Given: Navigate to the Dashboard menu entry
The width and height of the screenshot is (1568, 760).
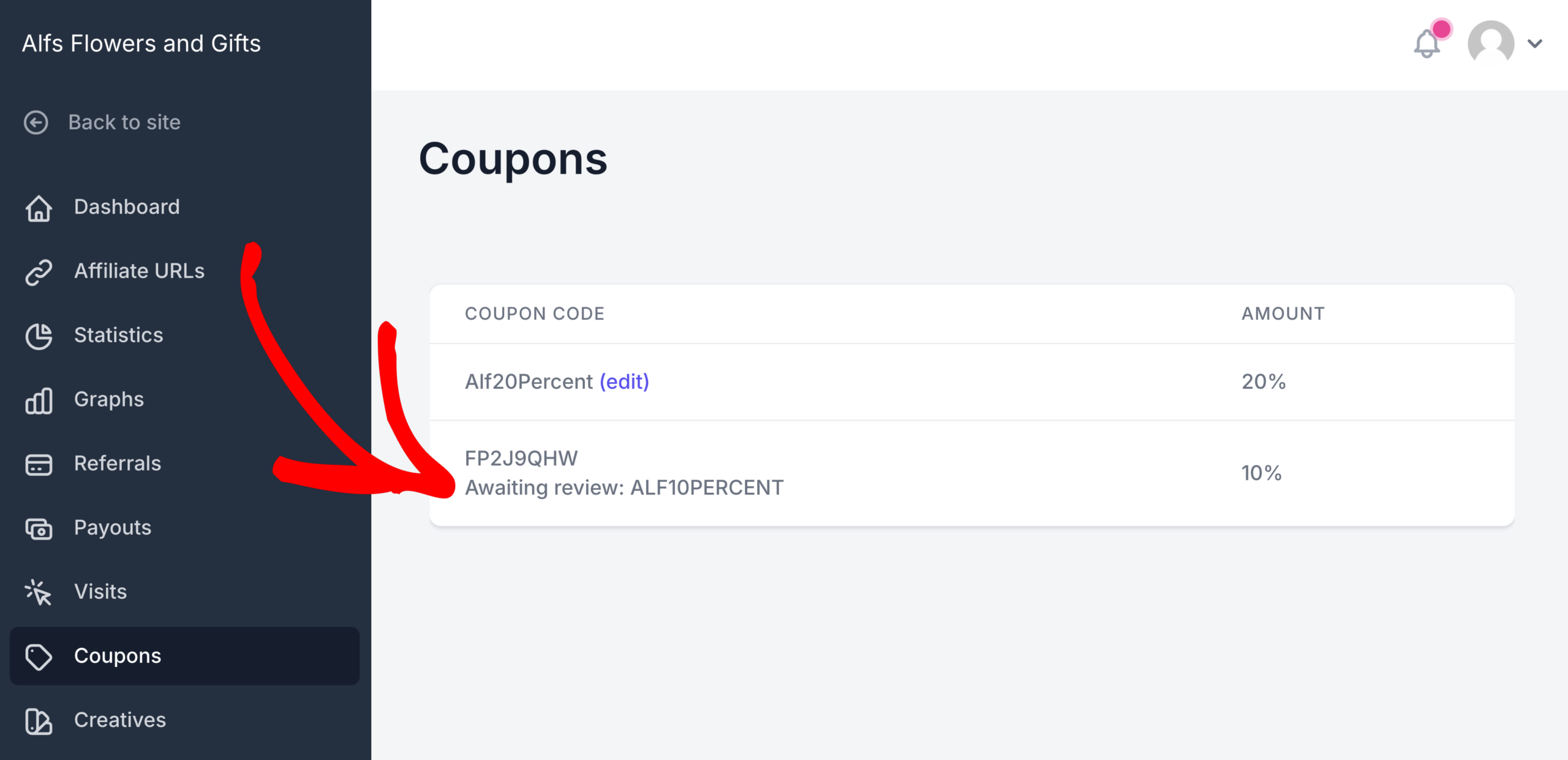Looking at the screenshot, I should coord(127,207).
